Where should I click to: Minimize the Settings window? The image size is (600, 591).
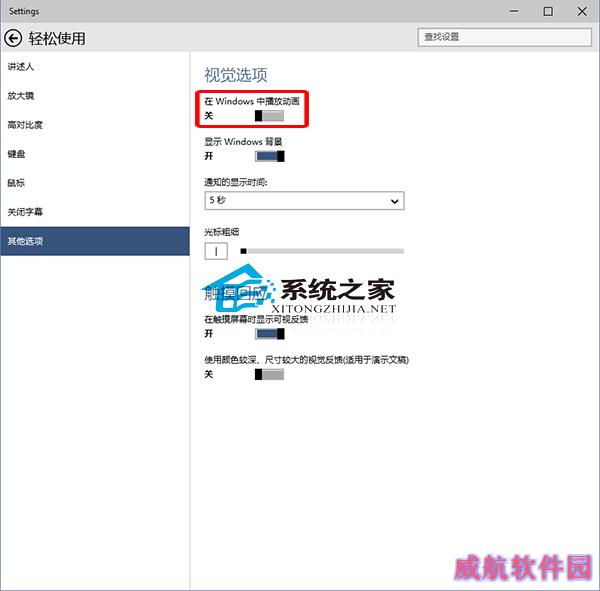(x=514, y=11)
